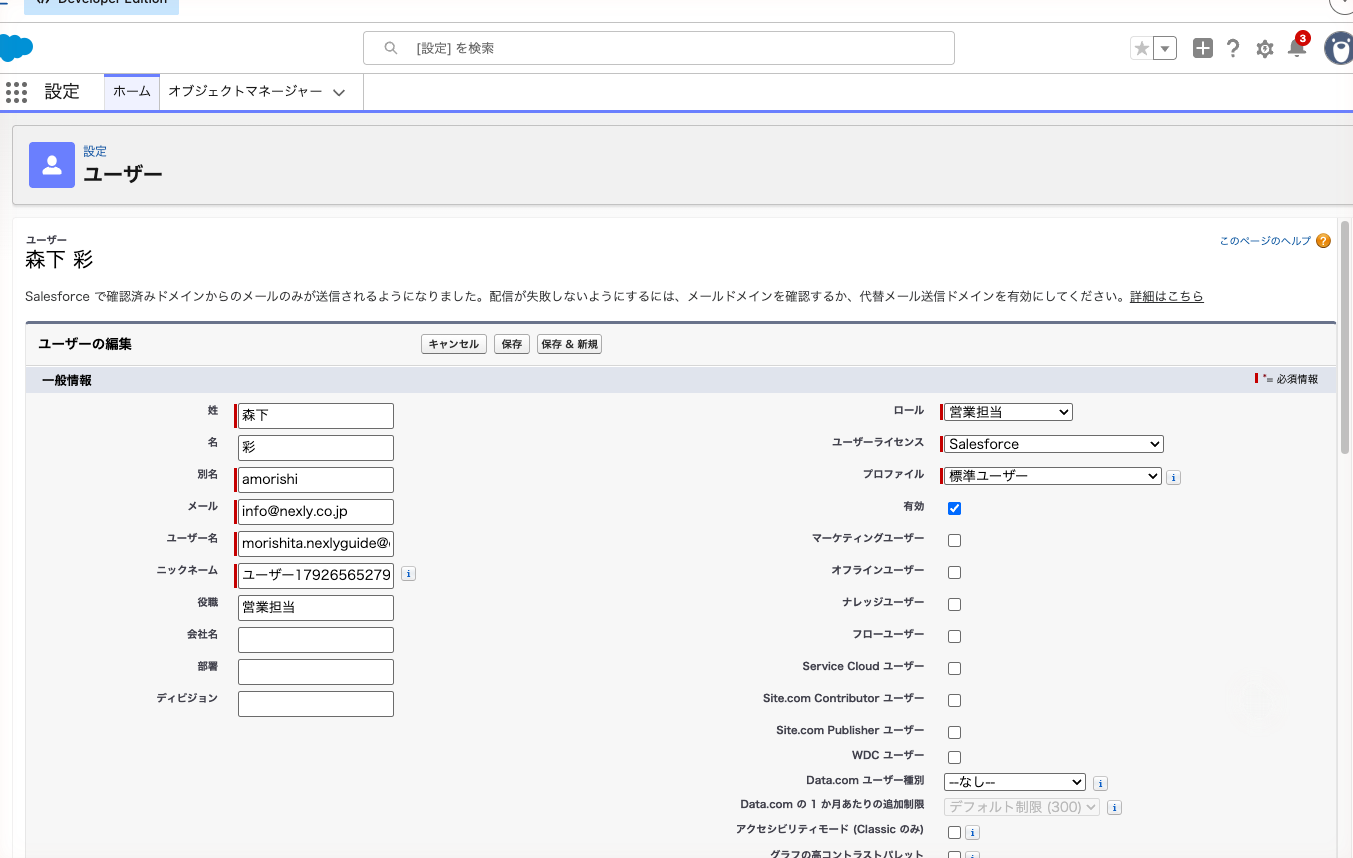Screen dimensions: 1353x858
Task: Open the global actions plus icon
Action: click(x=1203, y=48)
